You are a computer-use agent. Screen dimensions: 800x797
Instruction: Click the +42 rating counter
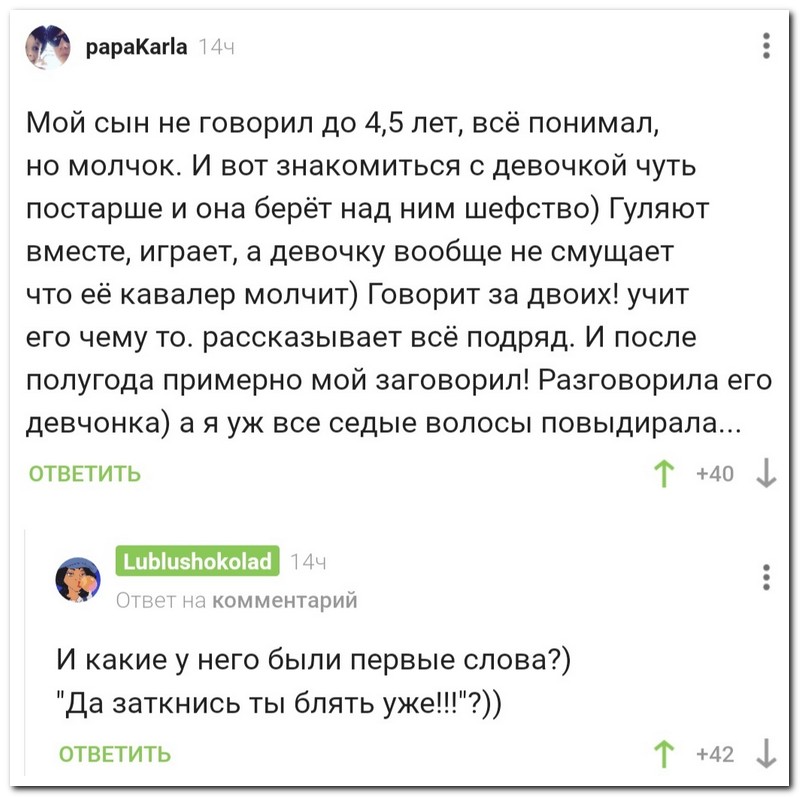click(715, 754)
